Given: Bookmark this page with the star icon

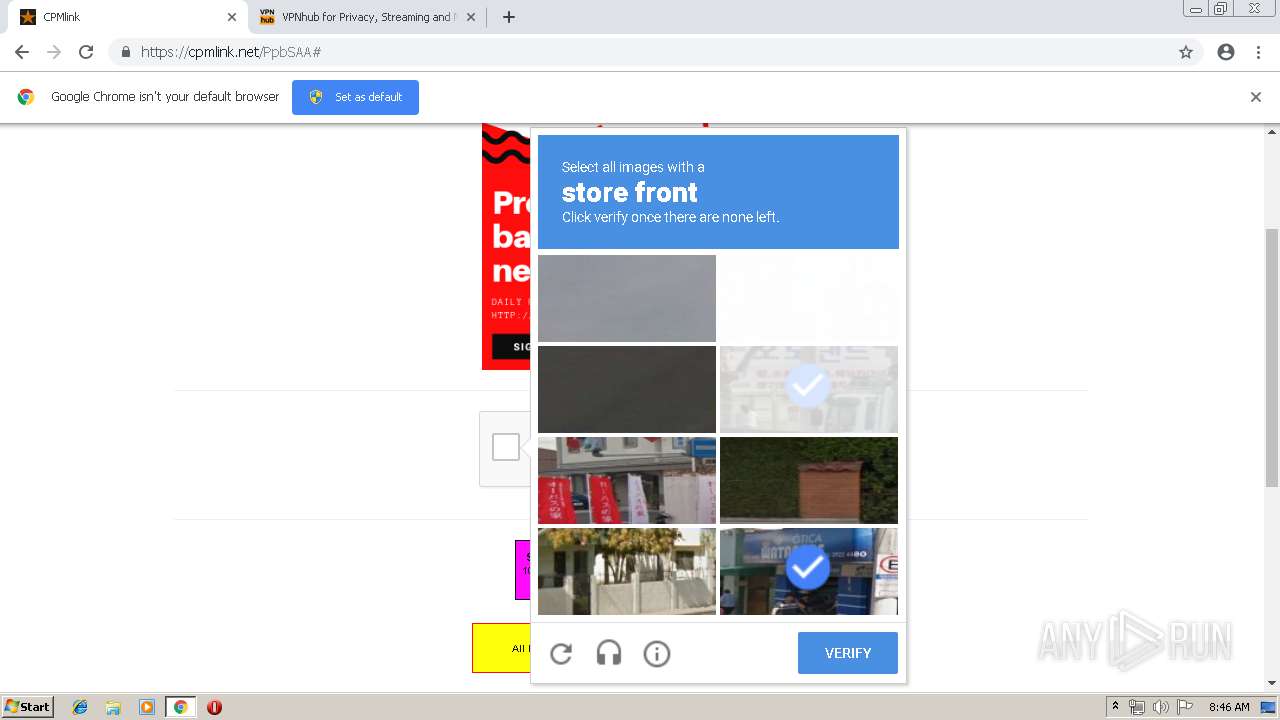Looking at the screenshot, I should [x=1186, y=52].
